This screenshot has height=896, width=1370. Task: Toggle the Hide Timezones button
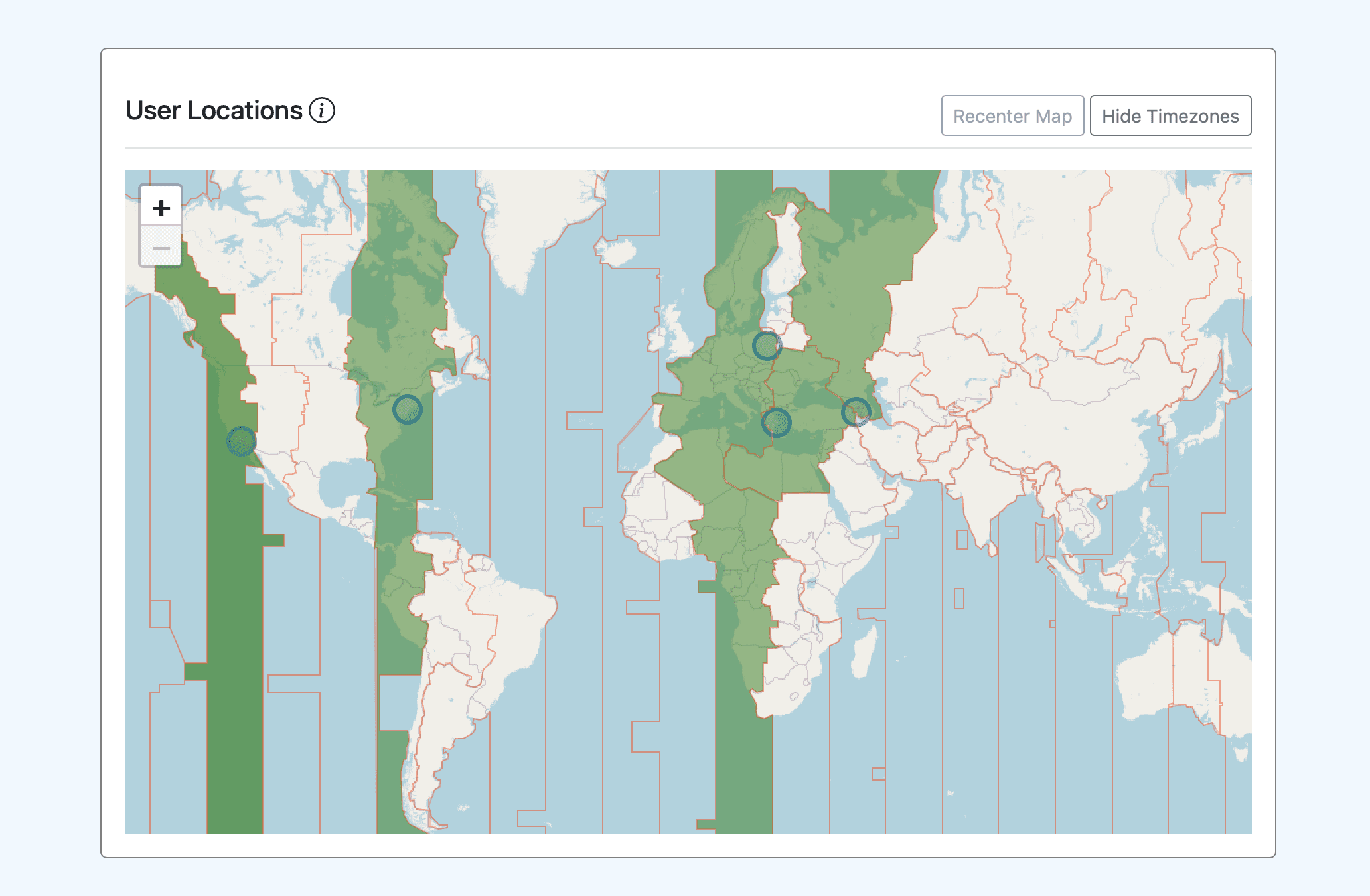1170,116
